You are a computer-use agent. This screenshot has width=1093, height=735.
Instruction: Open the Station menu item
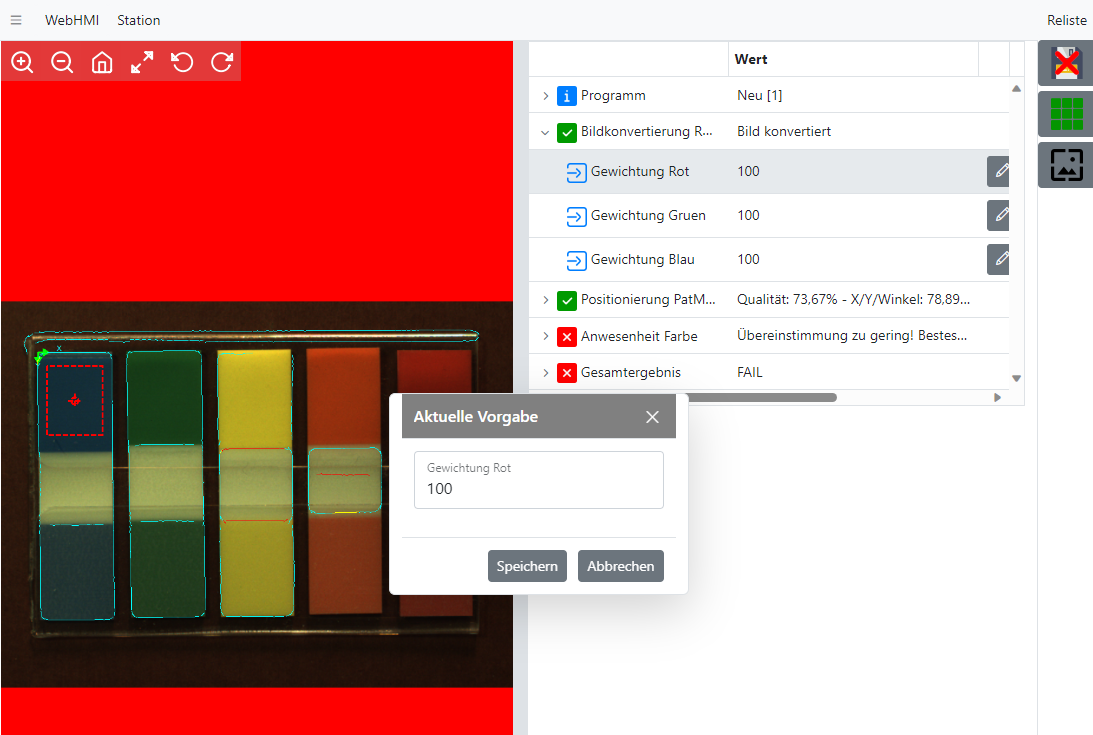pyautogui.click(x=138, y=20)
